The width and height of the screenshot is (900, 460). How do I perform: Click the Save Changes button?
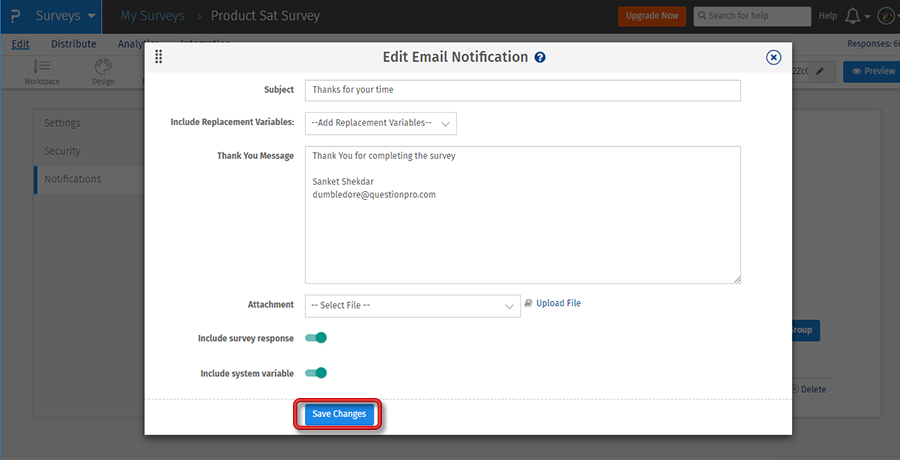click(339, 414)
